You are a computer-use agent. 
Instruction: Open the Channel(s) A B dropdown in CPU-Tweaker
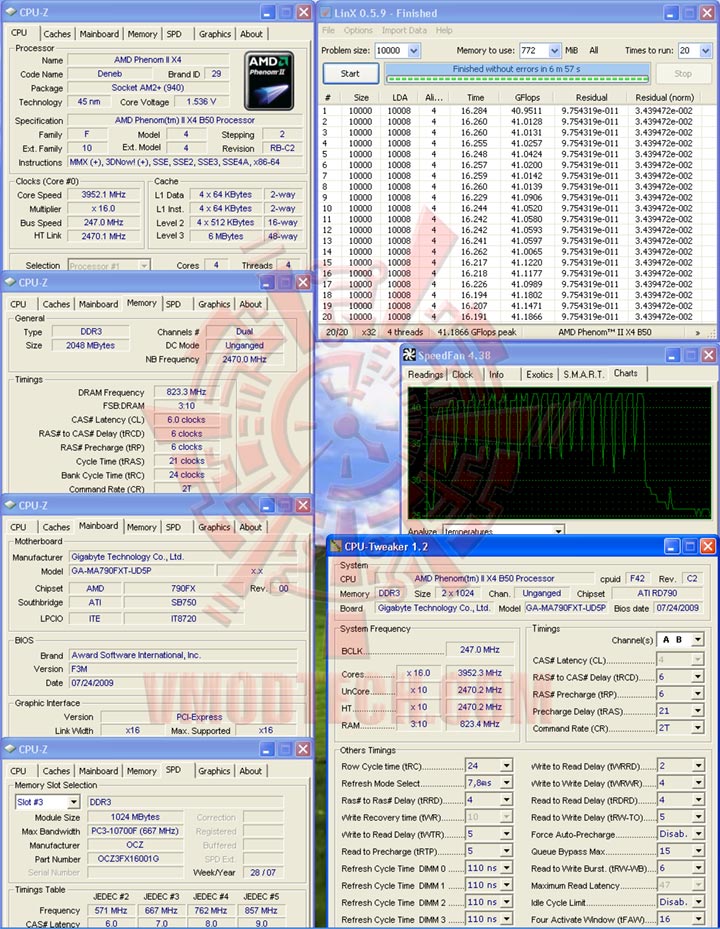(698, 640)
